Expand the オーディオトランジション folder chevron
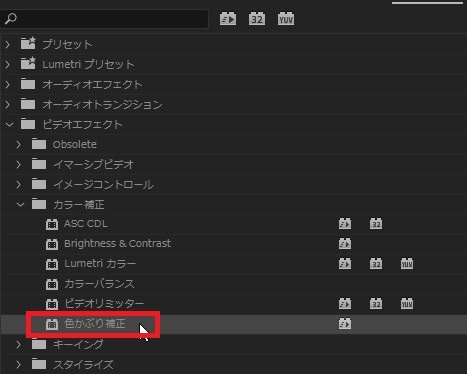 tap(8, 104)
